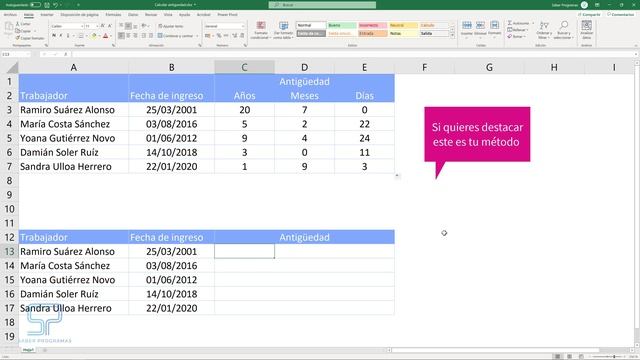Viewport: 640px width, 360px height.
Task: Click in the Buscar search box
Action: click(x=322, y=5)
